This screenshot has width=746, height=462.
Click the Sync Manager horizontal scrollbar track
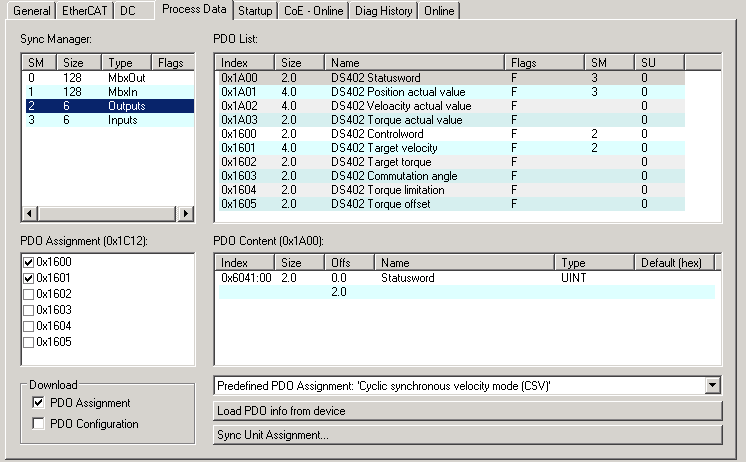click(108, 214)
